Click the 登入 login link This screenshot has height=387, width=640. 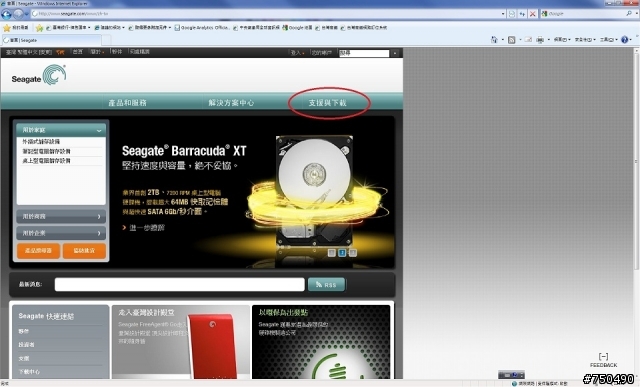coord(296,53)
